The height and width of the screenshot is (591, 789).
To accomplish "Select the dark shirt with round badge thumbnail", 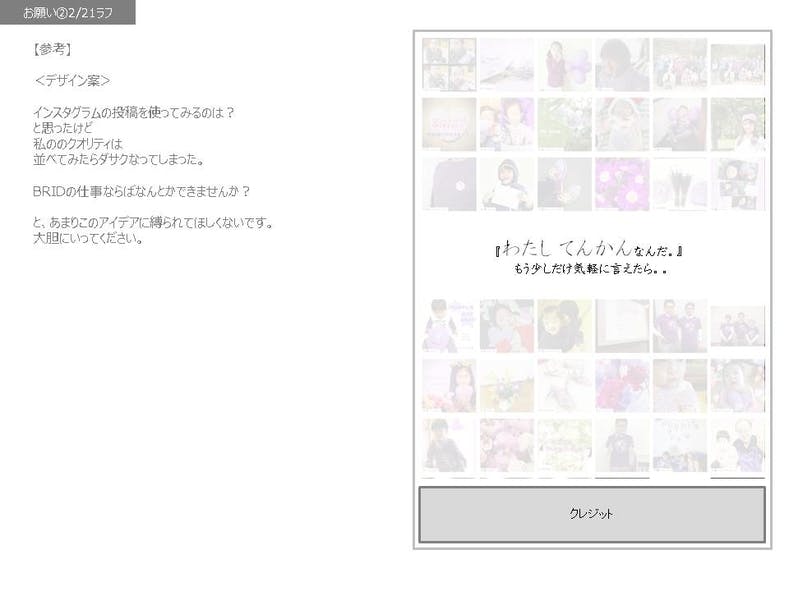I will tap(448, 183).
